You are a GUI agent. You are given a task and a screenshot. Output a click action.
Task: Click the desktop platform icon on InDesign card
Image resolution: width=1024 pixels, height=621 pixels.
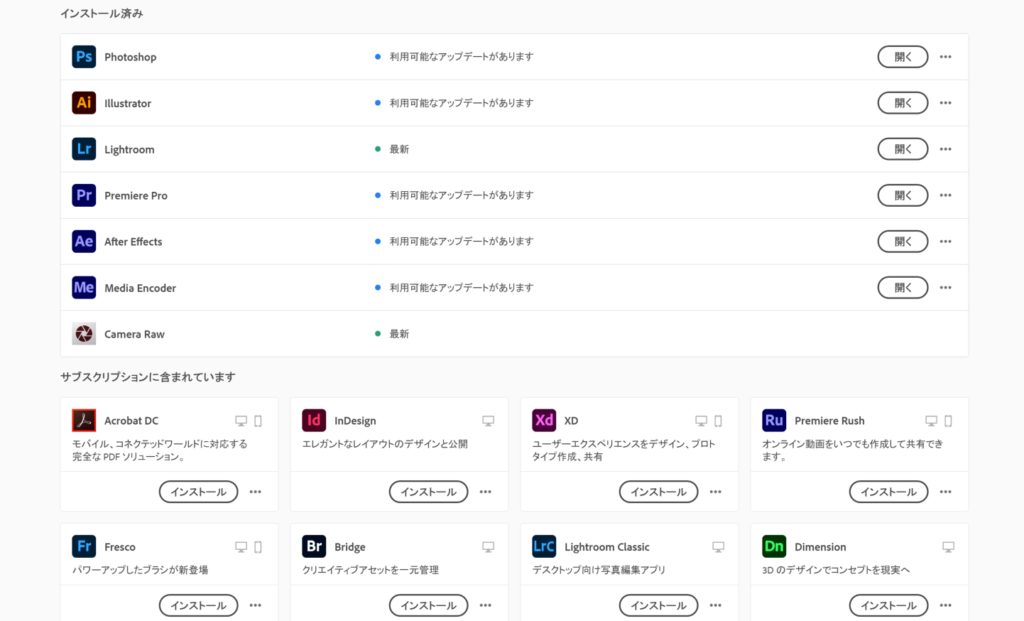(x=488, y=421)
